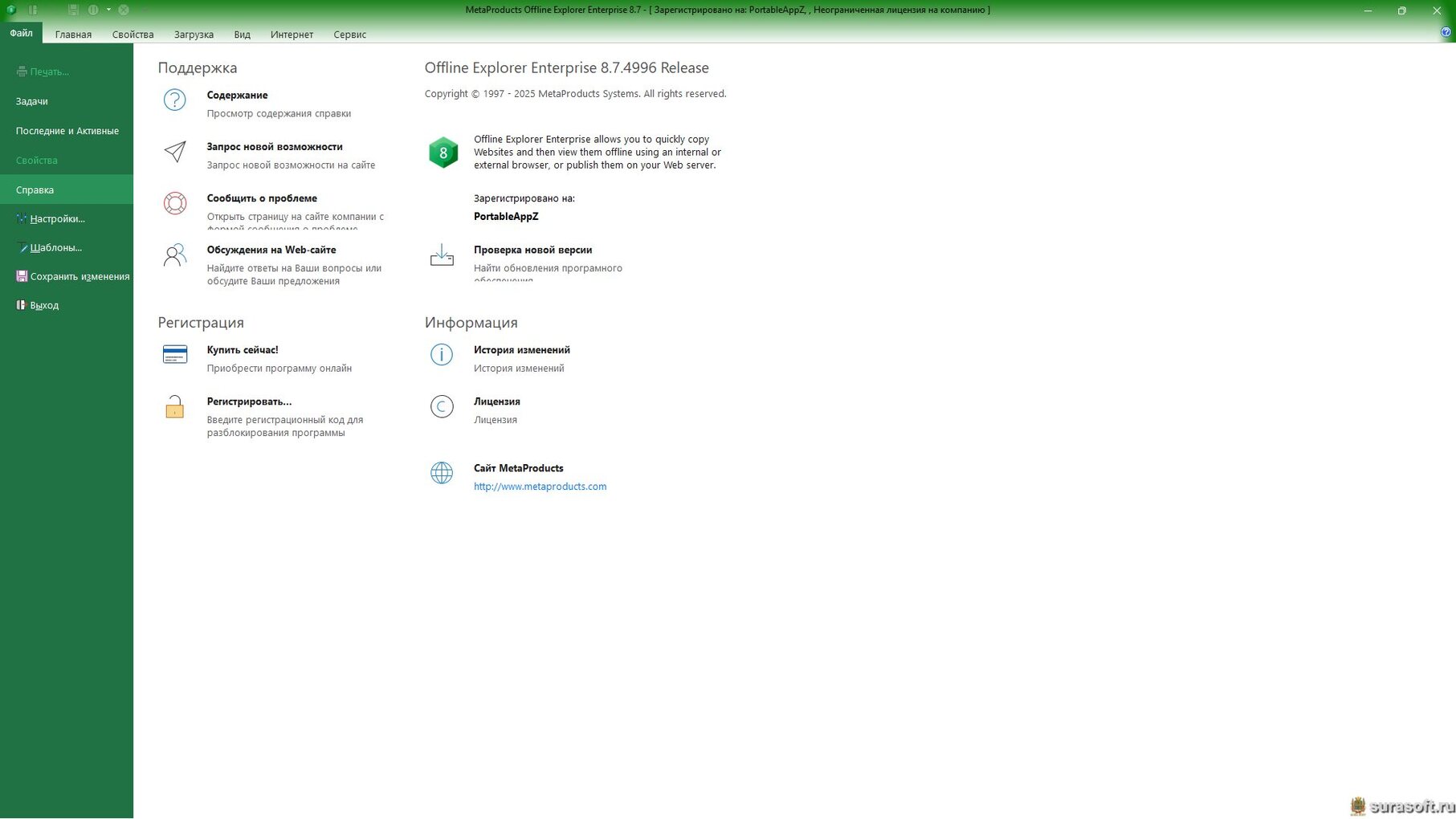Screen dimensions: 1456x819
Task: Open Последние и Активные in sidebar
Action: point(67,131)
